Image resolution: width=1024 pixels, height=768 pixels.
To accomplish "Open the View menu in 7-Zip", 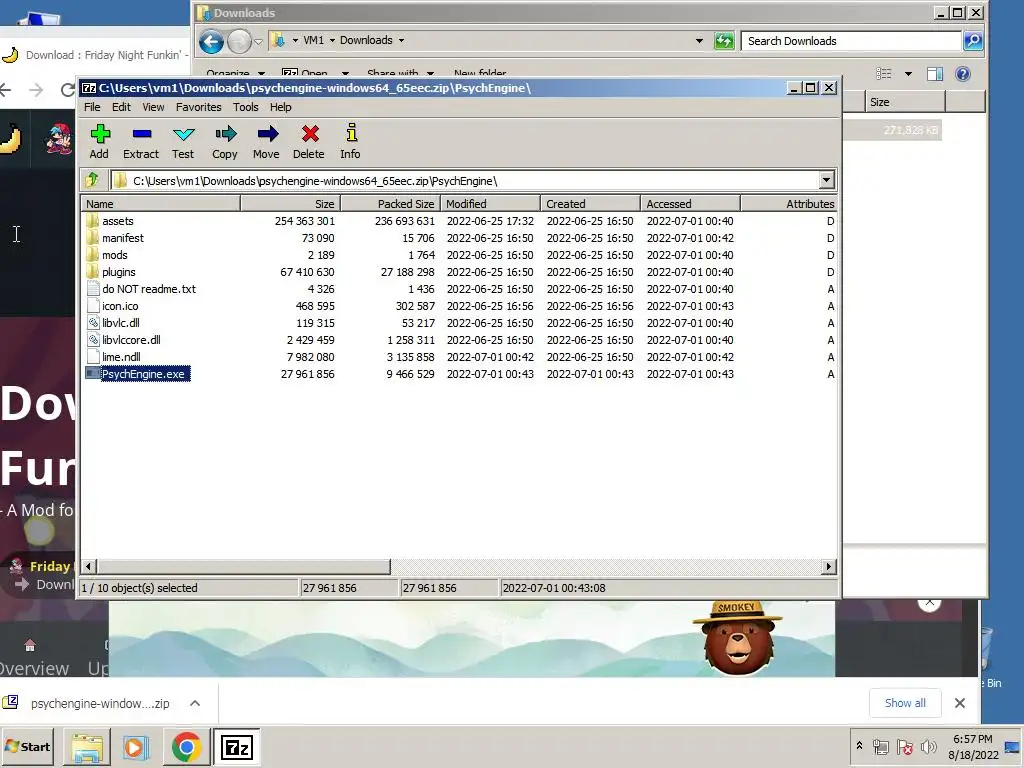I will point(153,106).
